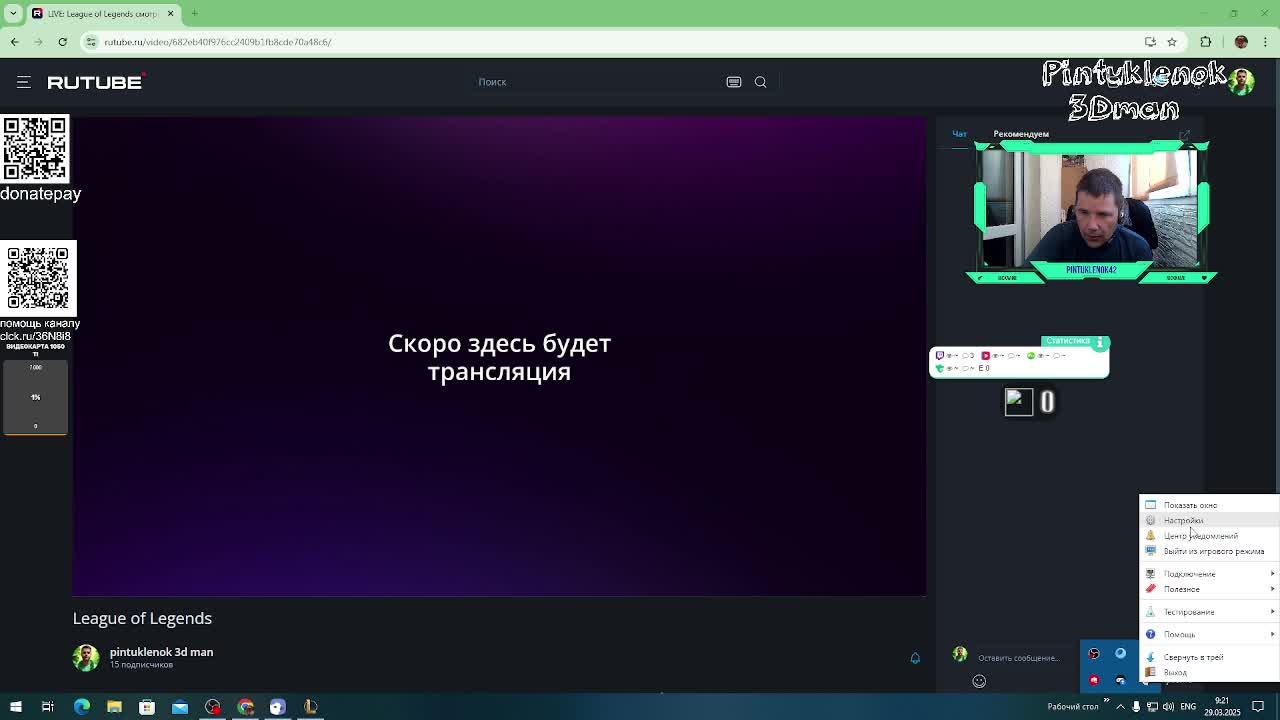Click the browser address bar

(x=610, y=42)
